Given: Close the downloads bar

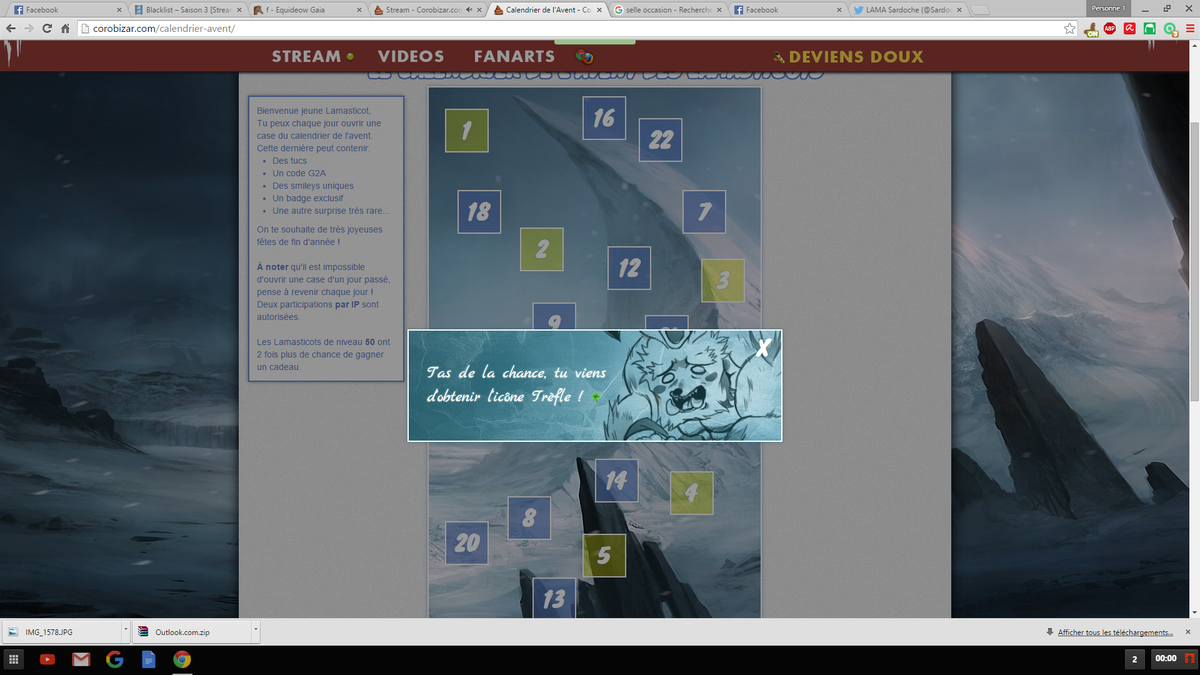Looking at the screenshot, I should click(1189, 632).
